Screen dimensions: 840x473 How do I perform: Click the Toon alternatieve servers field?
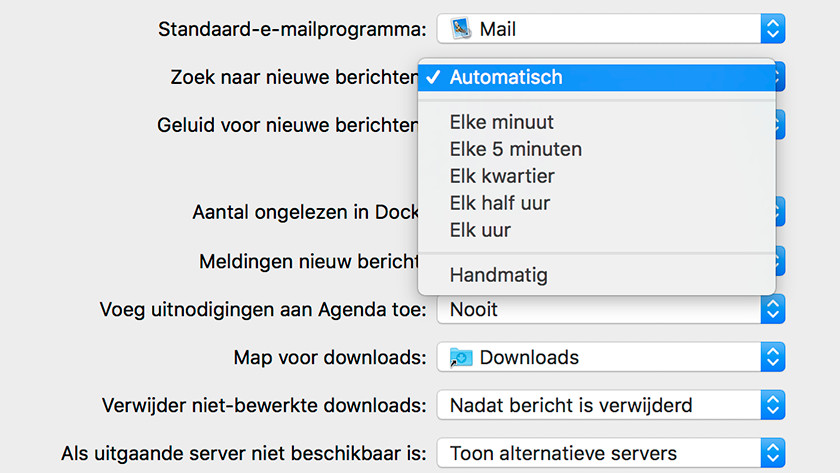[x=611, y=453]
